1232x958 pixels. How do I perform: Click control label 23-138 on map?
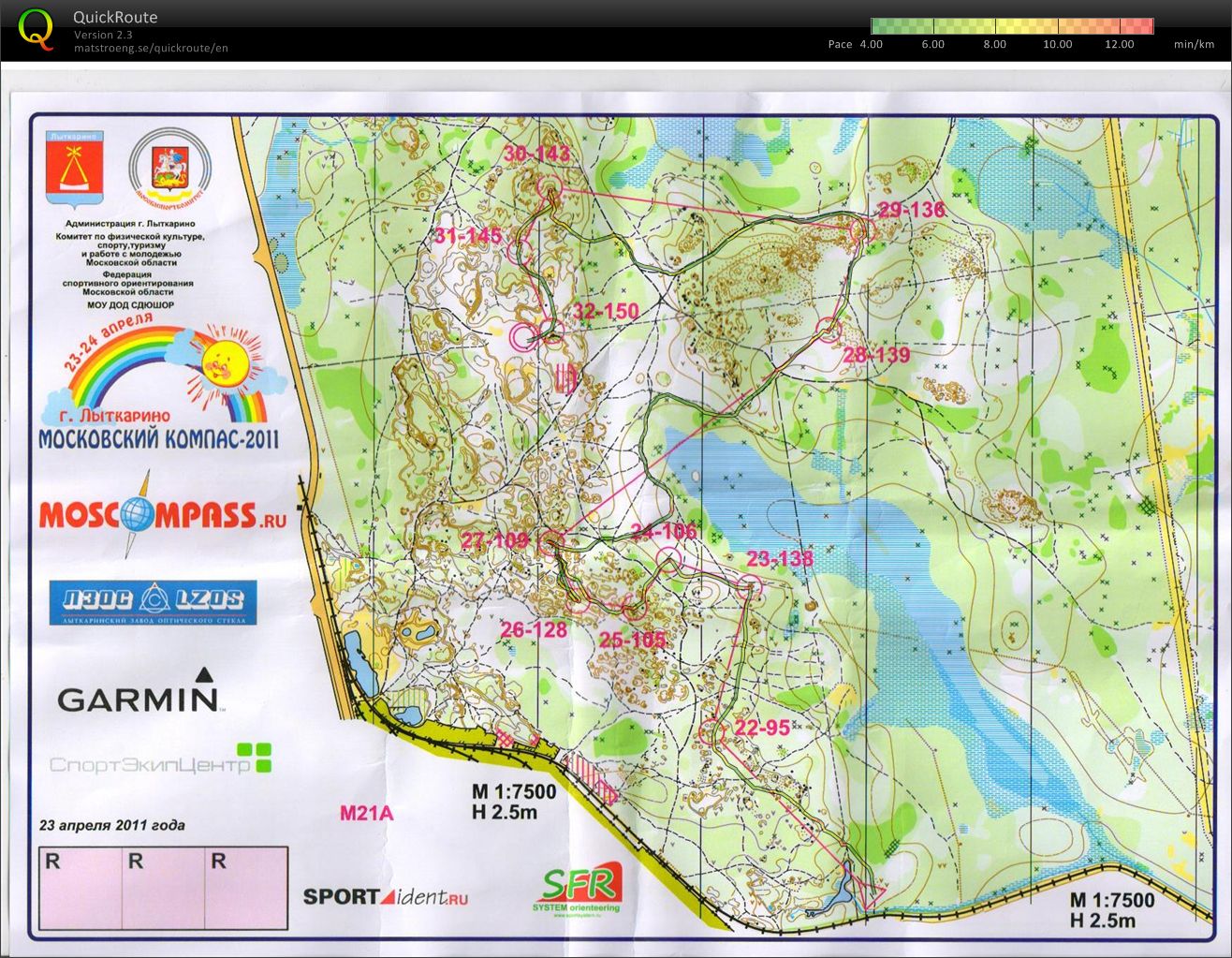(x=780, y=559)
